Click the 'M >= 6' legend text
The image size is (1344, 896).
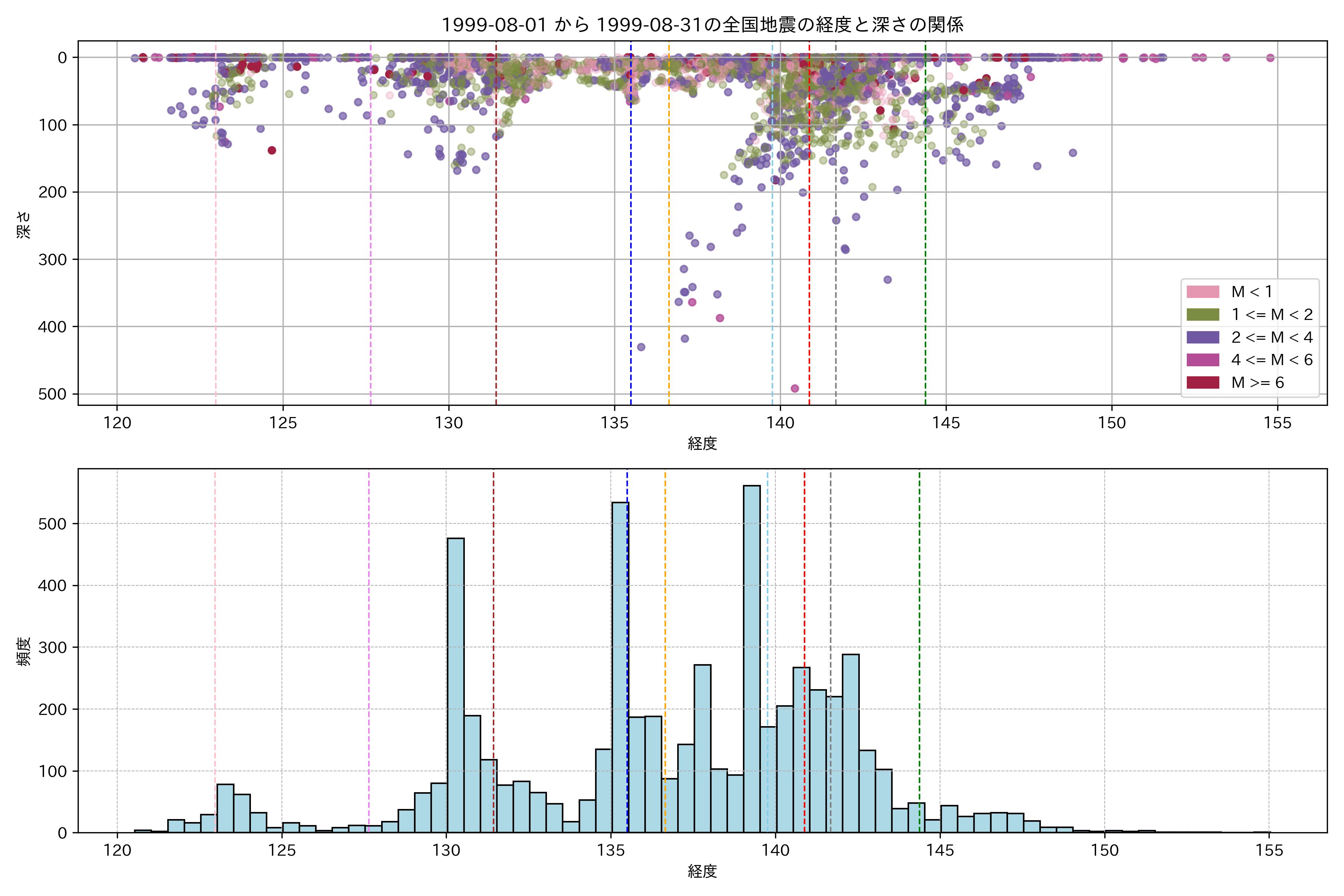point(1258,383)
